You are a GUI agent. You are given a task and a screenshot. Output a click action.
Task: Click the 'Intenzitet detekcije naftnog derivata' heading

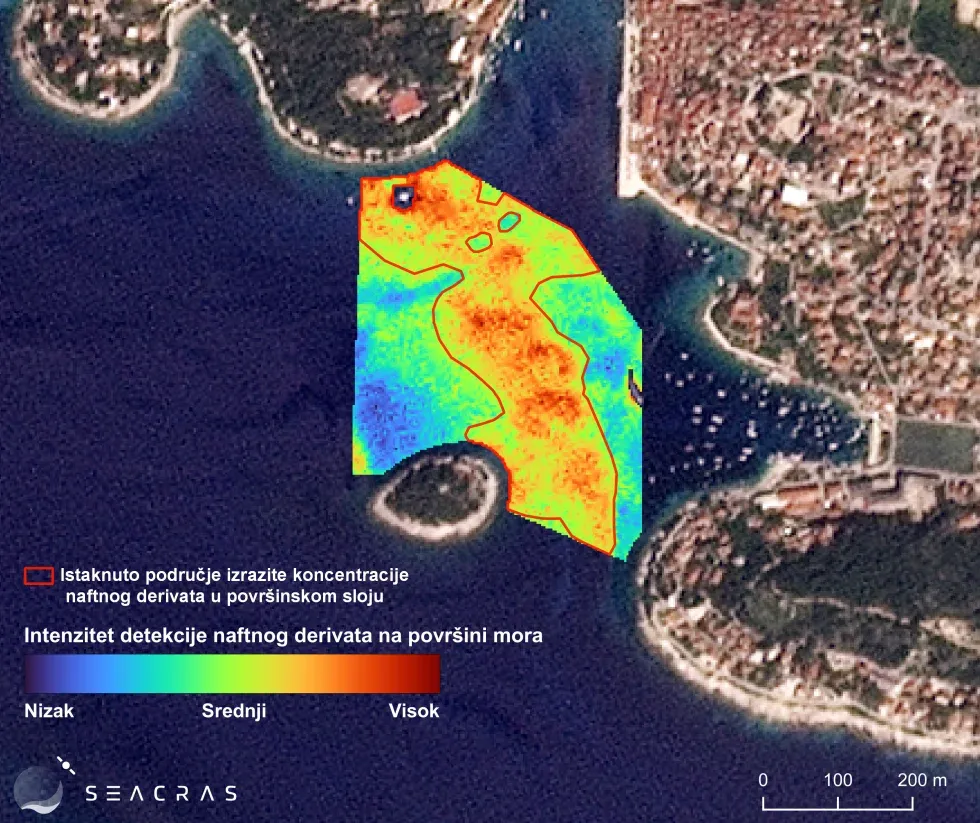tap(283, 636)
